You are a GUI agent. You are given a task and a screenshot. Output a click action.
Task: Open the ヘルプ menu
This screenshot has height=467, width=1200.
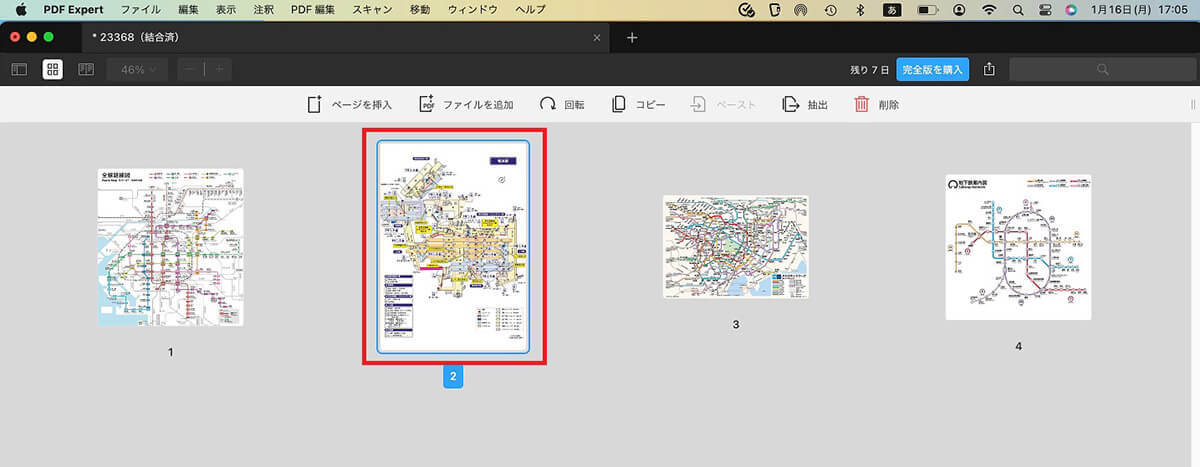click(x=530, y=10)
